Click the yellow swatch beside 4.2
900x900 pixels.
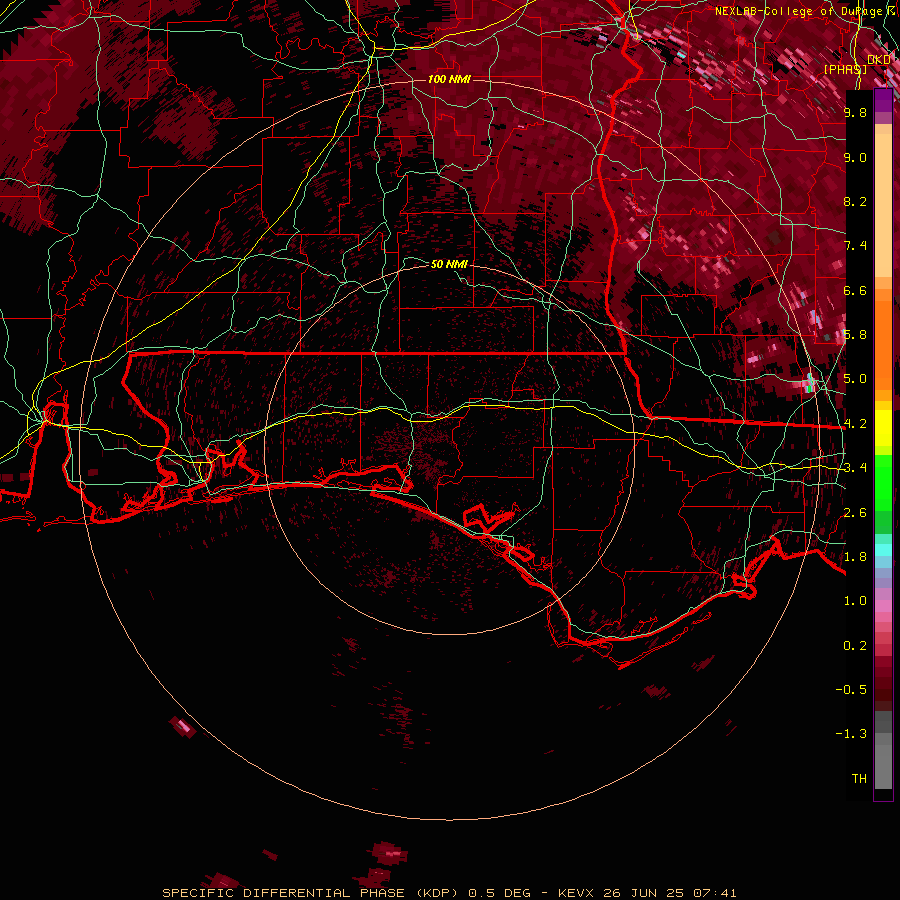883,428
